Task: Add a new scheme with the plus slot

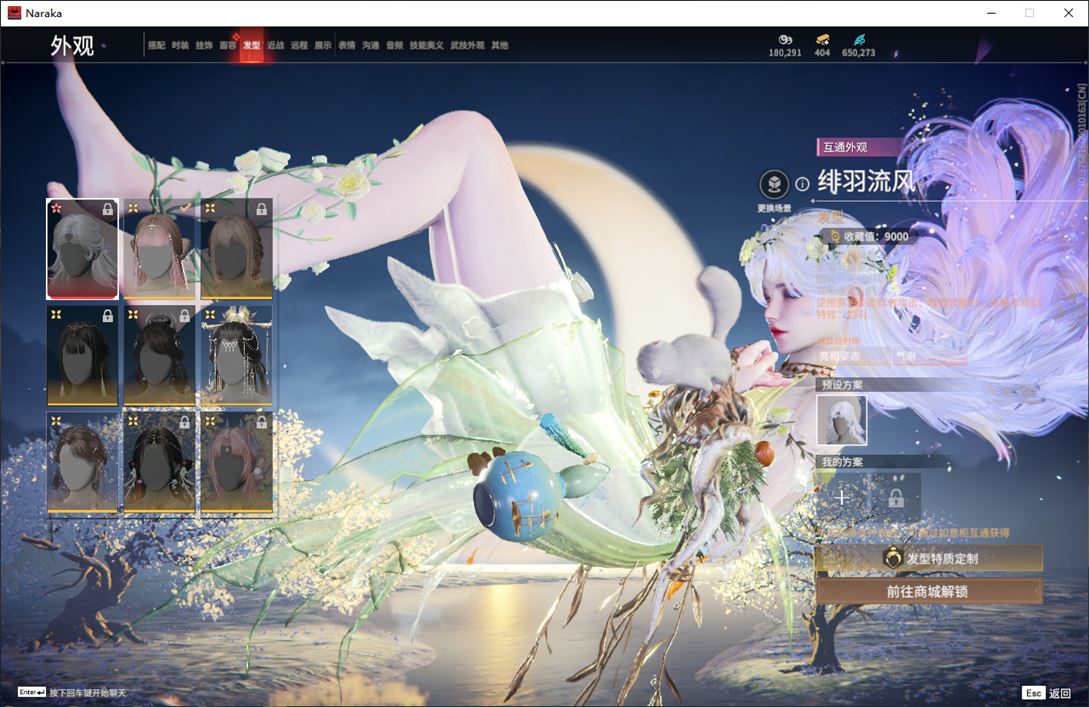Action: [842, 497]
